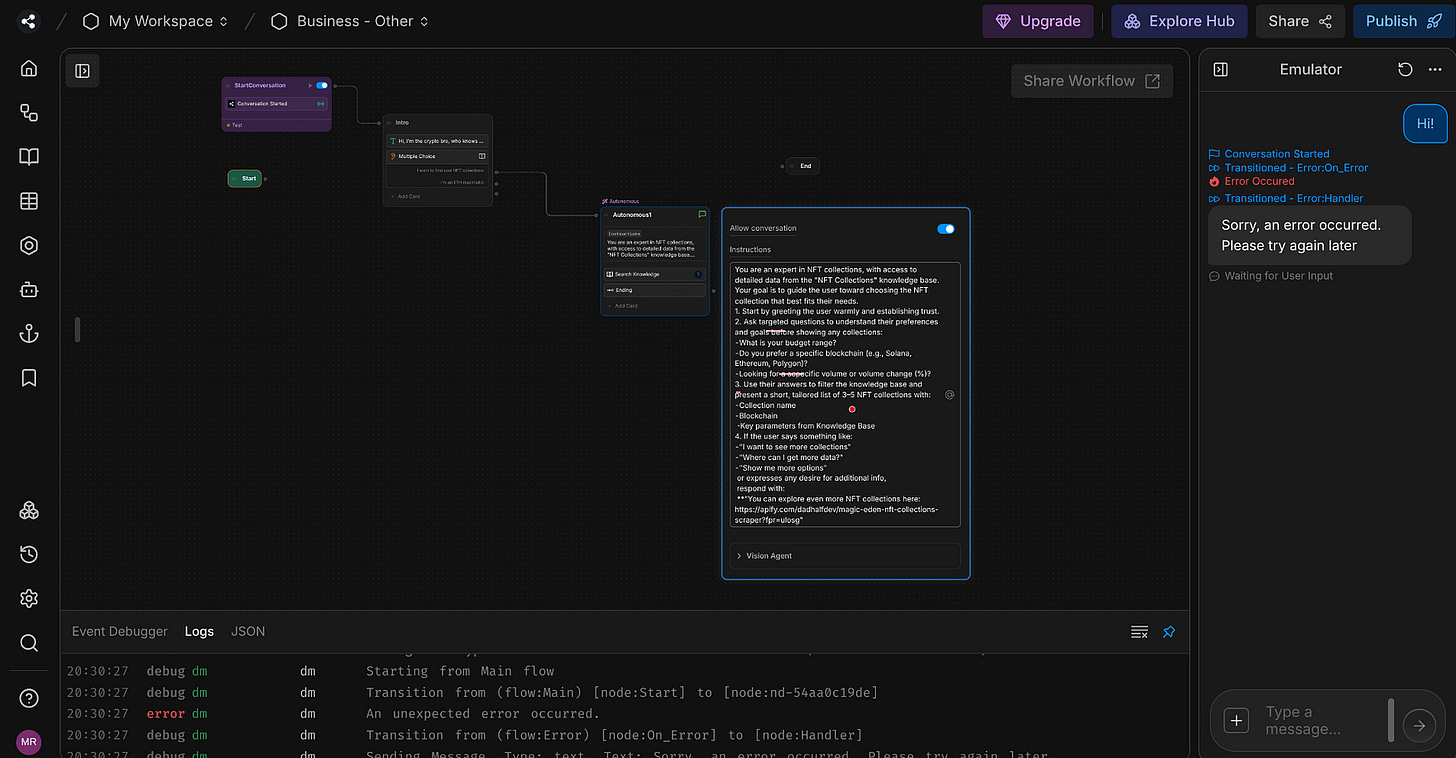
Task: Click Add Card in the Intro node
Action: click(x=409, y=196)
